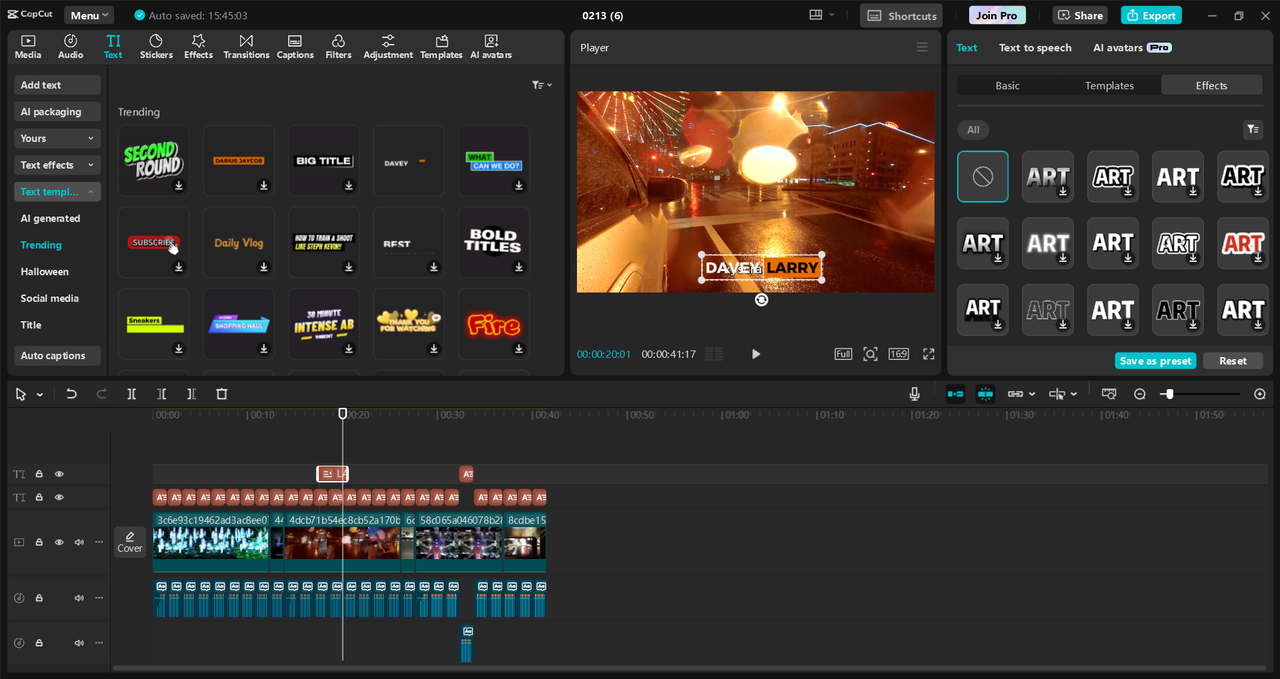Image resolution: width=1280 pixels, height=679 pixels.
Task: Click the Export button
Action: coord(1151,15)
